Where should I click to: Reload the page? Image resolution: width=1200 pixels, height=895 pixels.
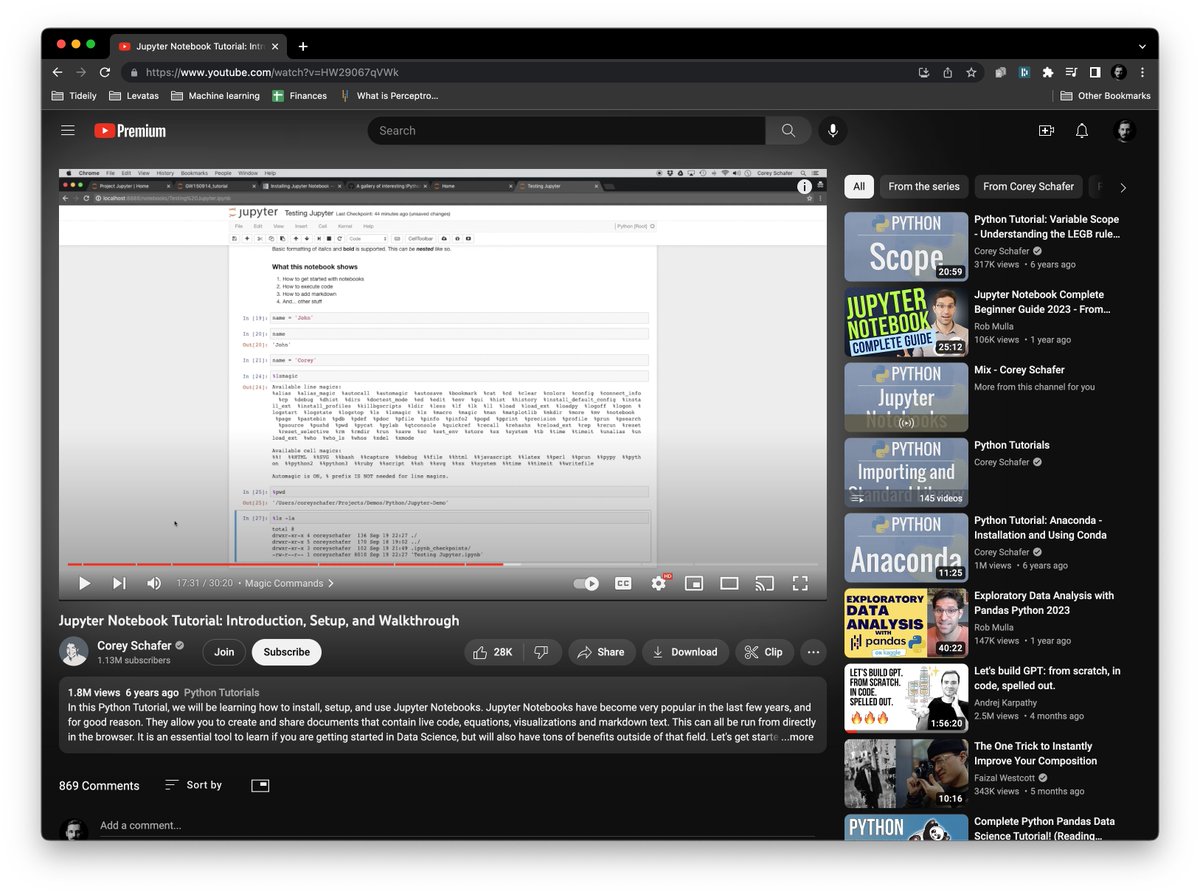coord(106,72)
